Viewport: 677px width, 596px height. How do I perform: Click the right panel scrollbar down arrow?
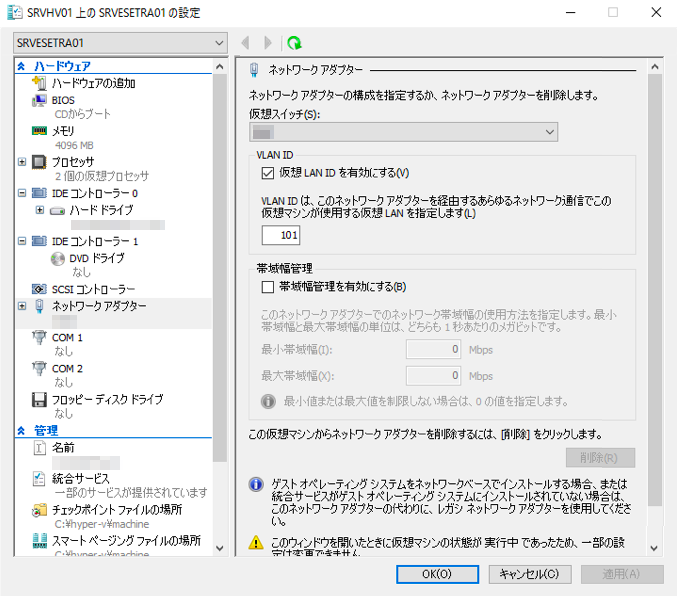[655, 548]
